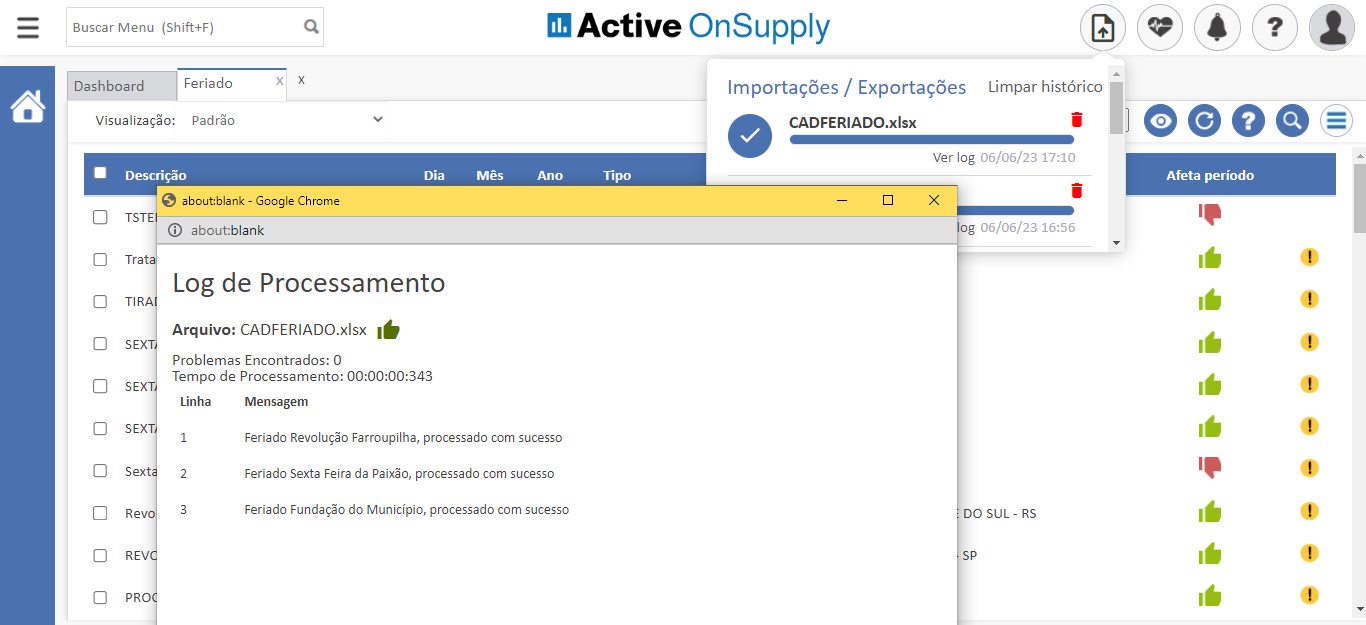This screenshot has height=625, width=1366.
Task: Click the Limpar histórico link
Action: point(1044,87)
